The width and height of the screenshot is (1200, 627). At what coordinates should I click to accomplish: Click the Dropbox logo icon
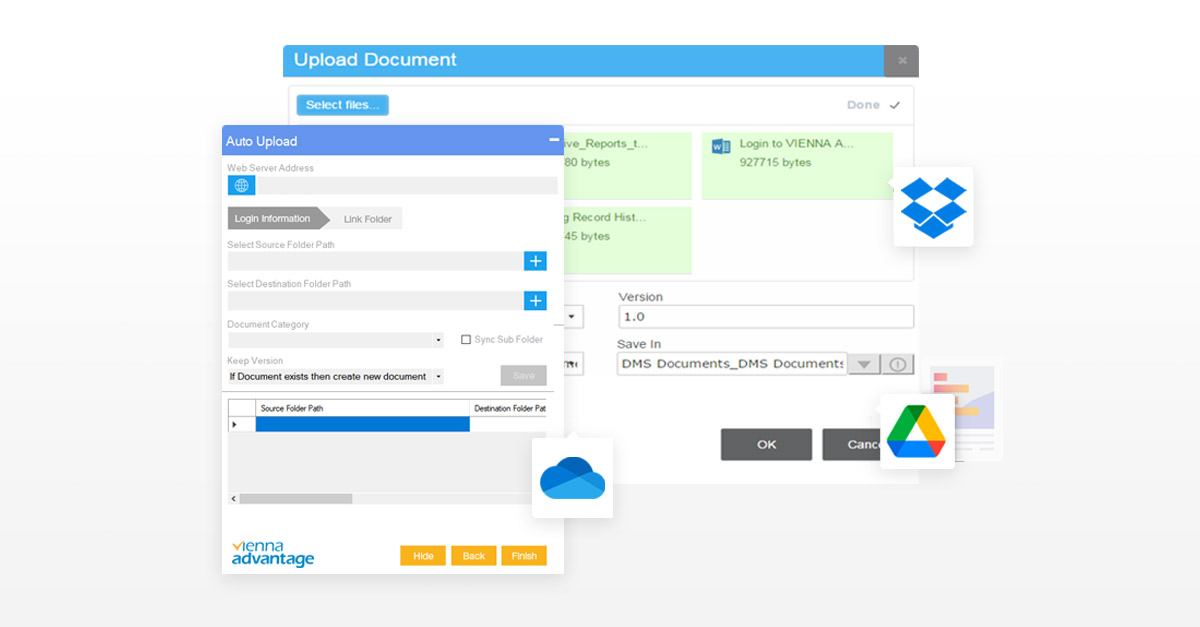[x=933, y=207]
